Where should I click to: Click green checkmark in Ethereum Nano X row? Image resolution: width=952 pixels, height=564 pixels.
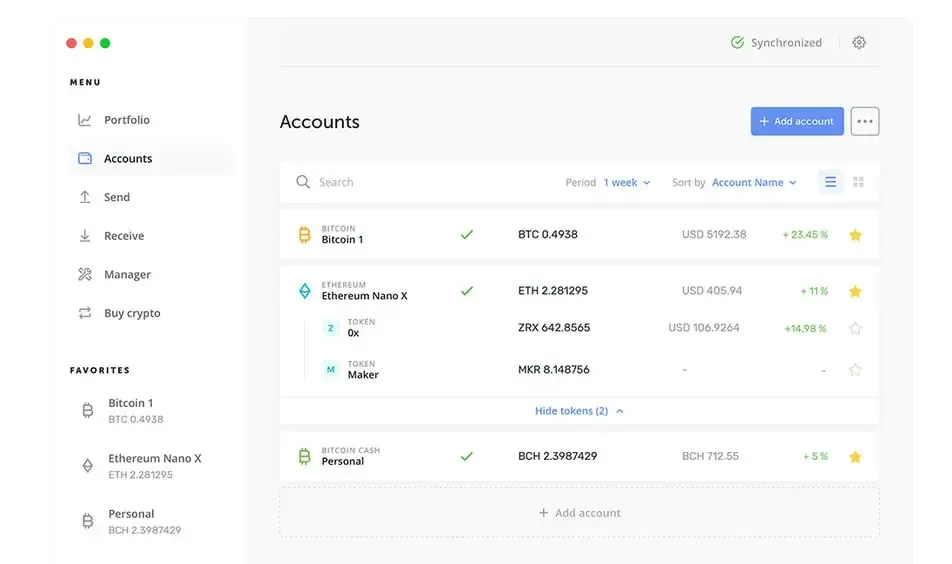pos(466,291)
